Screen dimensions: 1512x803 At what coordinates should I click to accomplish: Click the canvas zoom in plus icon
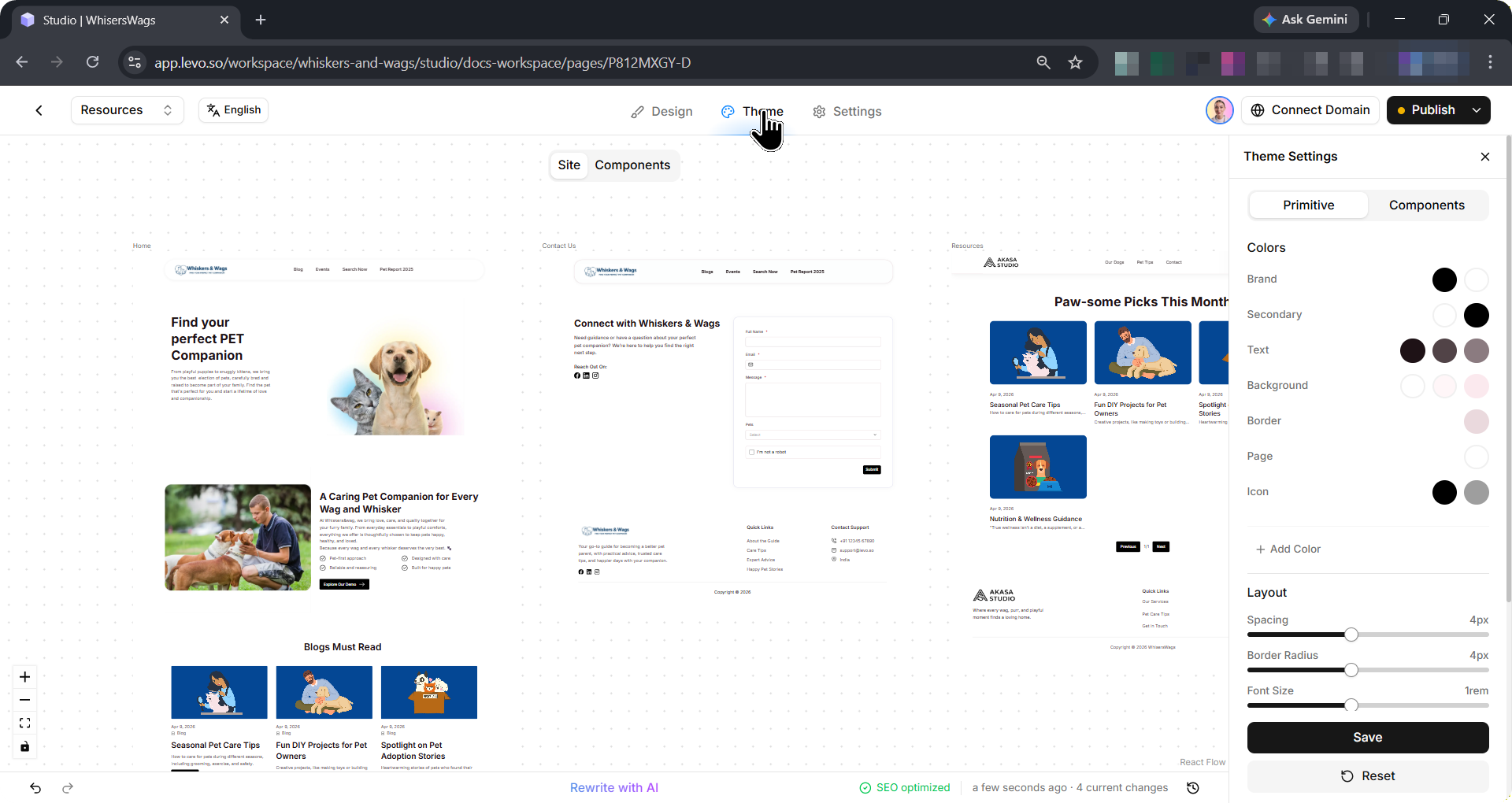pos(25,677)
